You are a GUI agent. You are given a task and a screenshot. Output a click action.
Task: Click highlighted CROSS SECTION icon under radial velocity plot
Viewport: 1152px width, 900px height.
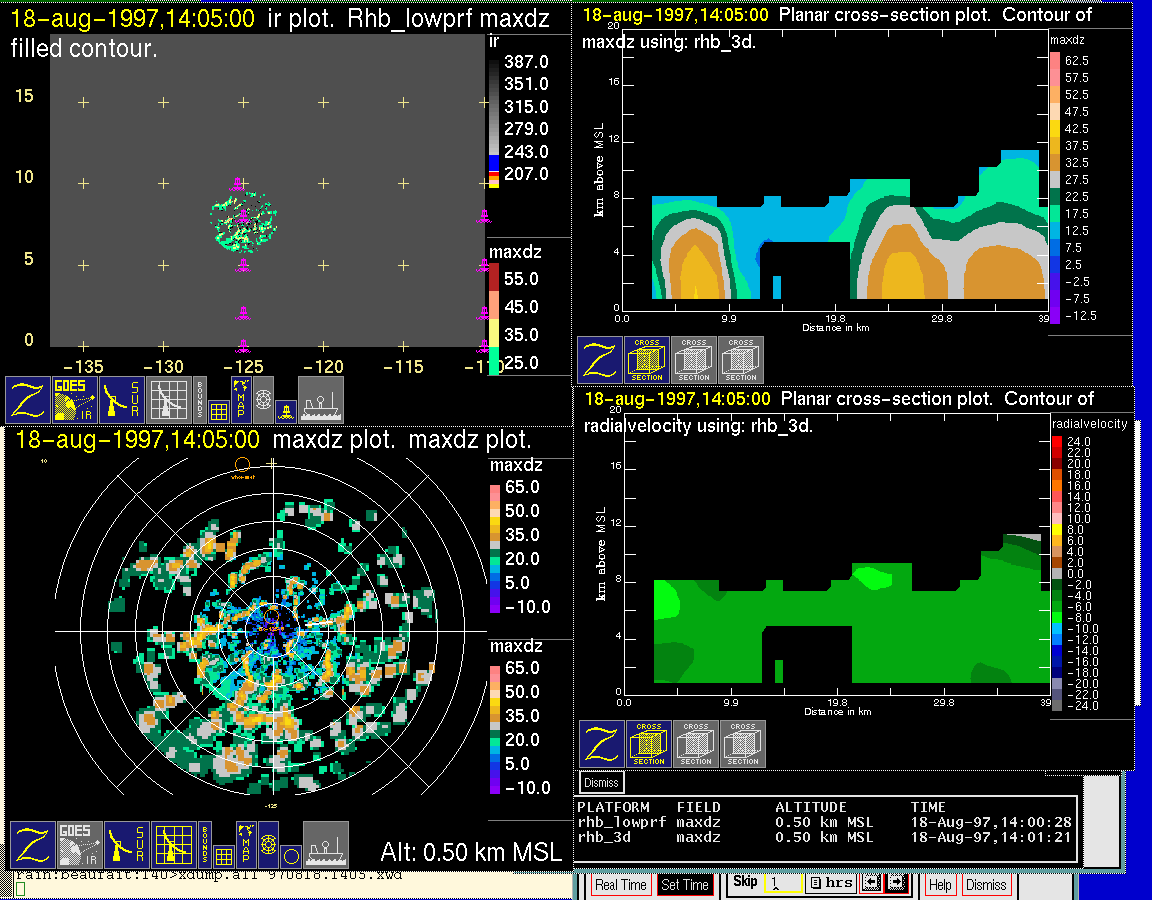(649, 744)
